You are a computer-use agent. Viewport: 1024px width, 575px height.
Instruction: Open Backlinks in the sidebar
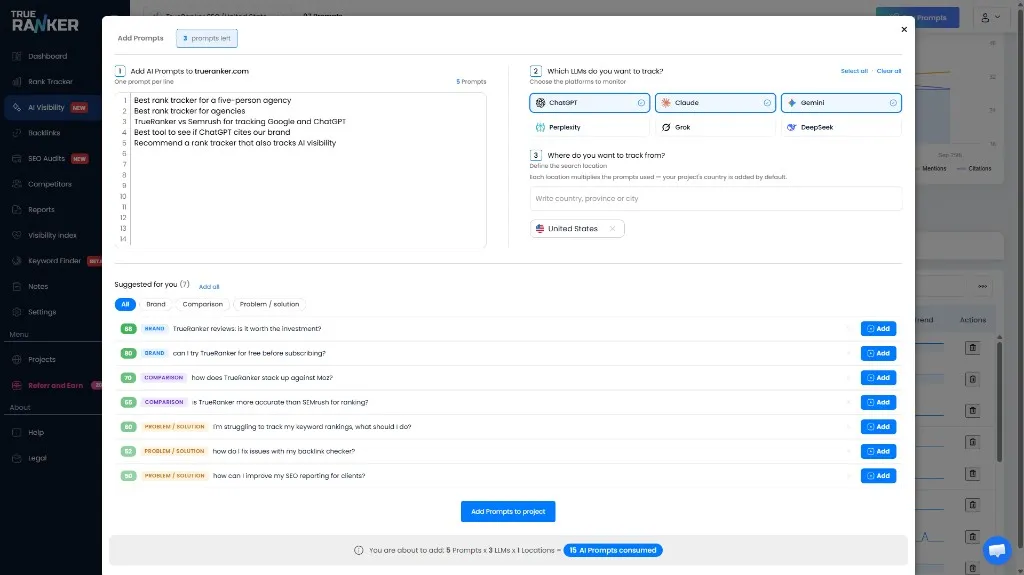coord(44,133)
